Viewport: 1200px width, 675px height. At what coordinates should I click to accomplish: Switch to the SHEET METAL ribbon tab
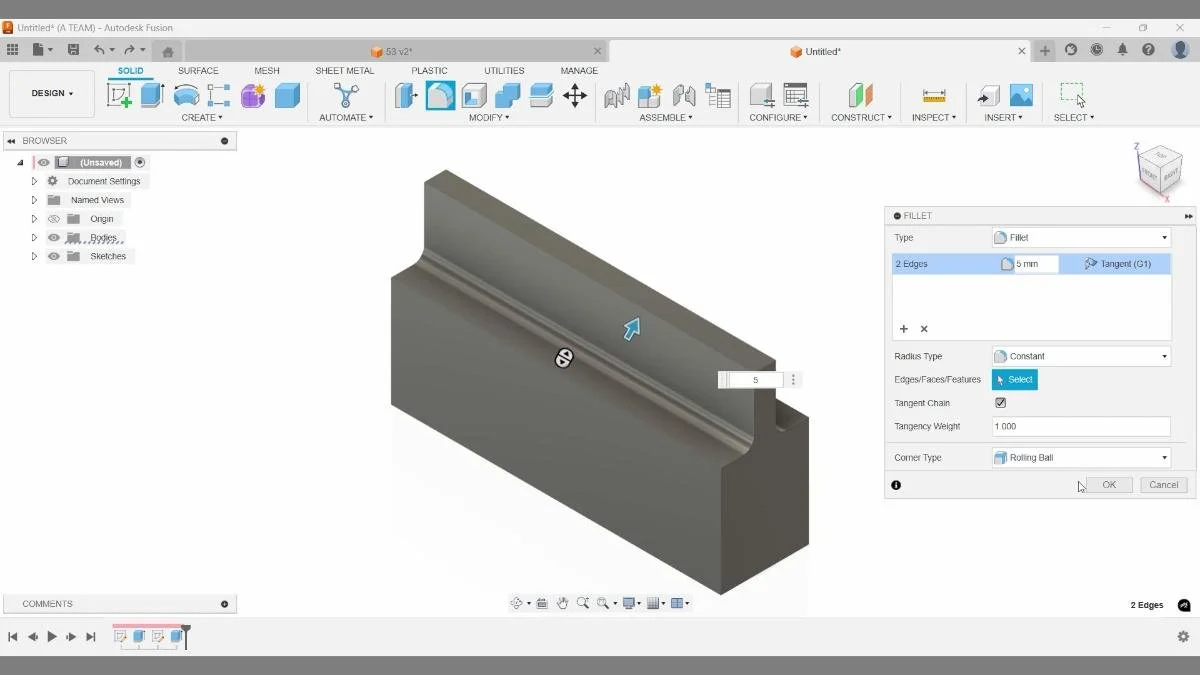point(342,70)
